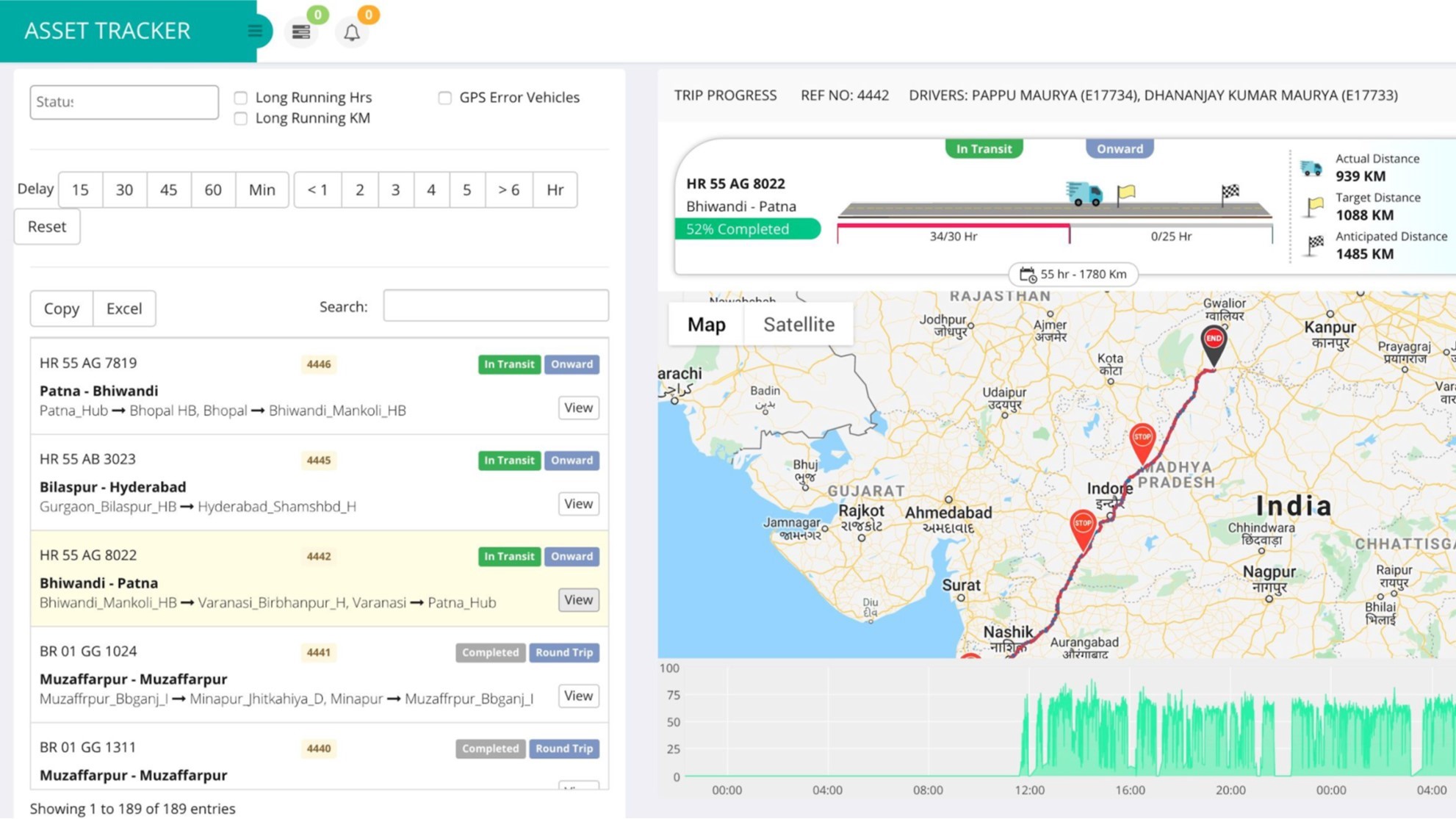View trip HR 55 AG 7819
1456x819 pixels.
pos(578,408)
